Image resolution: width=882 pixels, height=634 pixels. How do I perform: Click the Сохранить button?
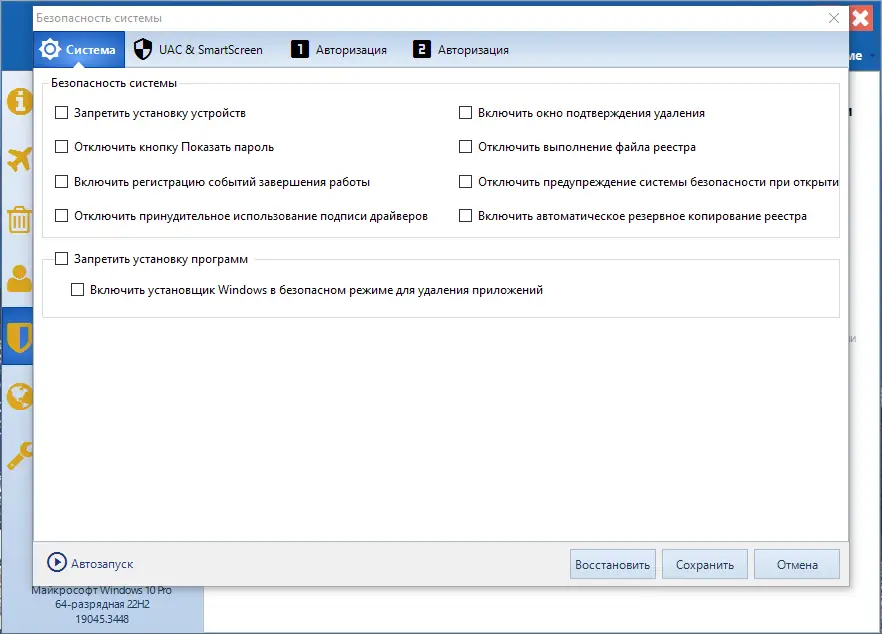[705, 564]
